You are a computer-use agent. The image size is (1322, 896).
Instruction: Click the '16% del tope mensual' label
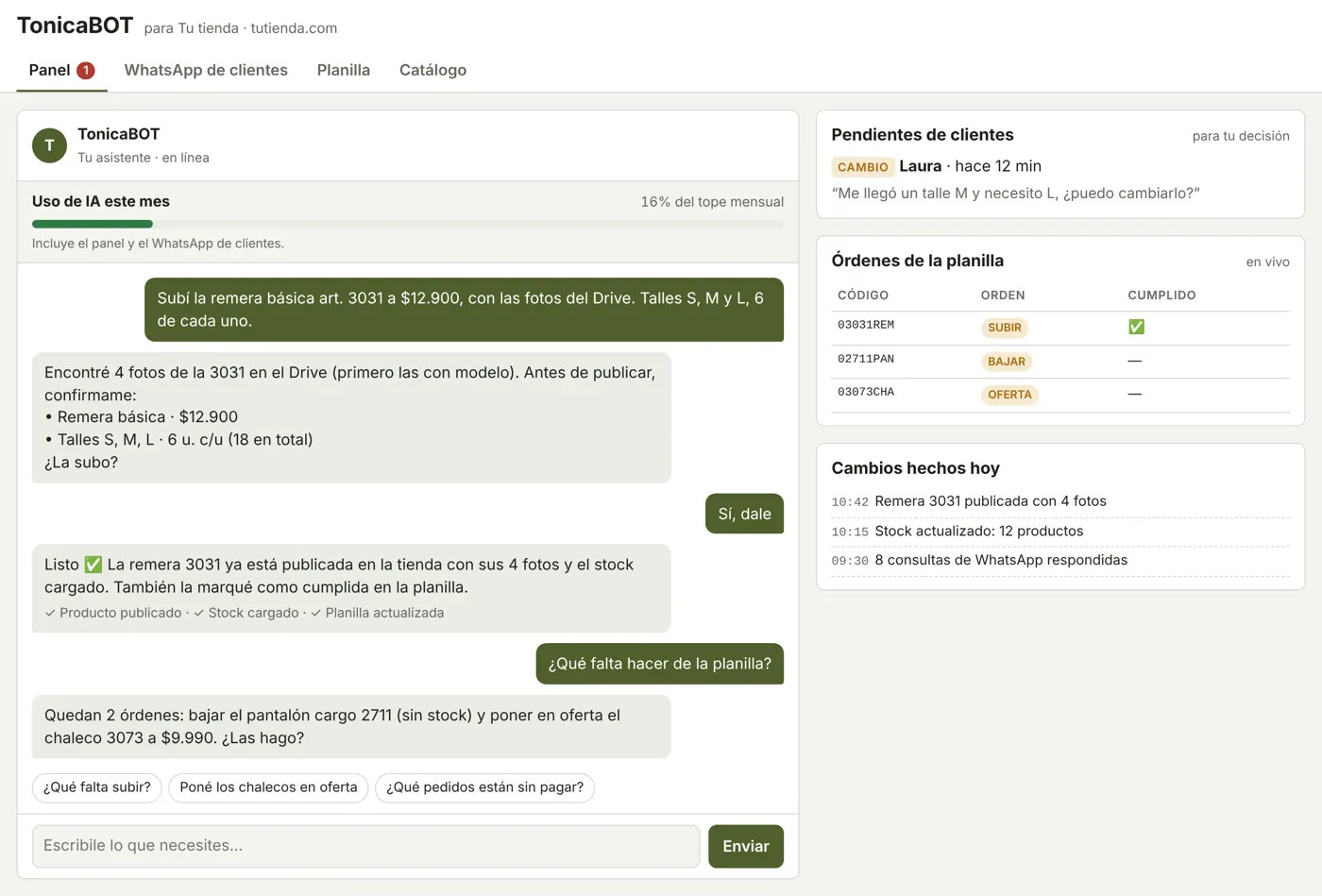pos(712,202)
